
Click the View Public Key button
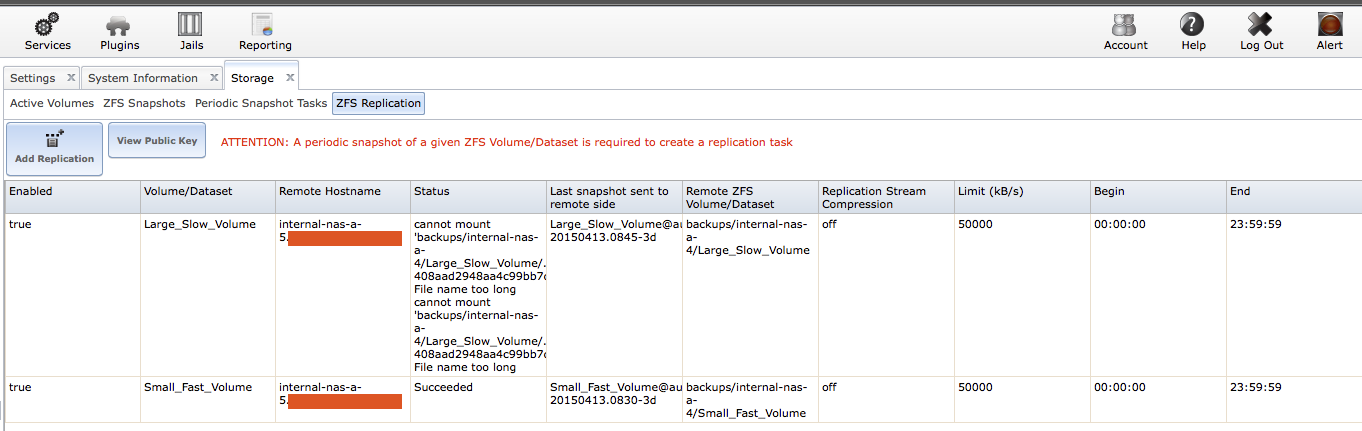pos(157,141)
